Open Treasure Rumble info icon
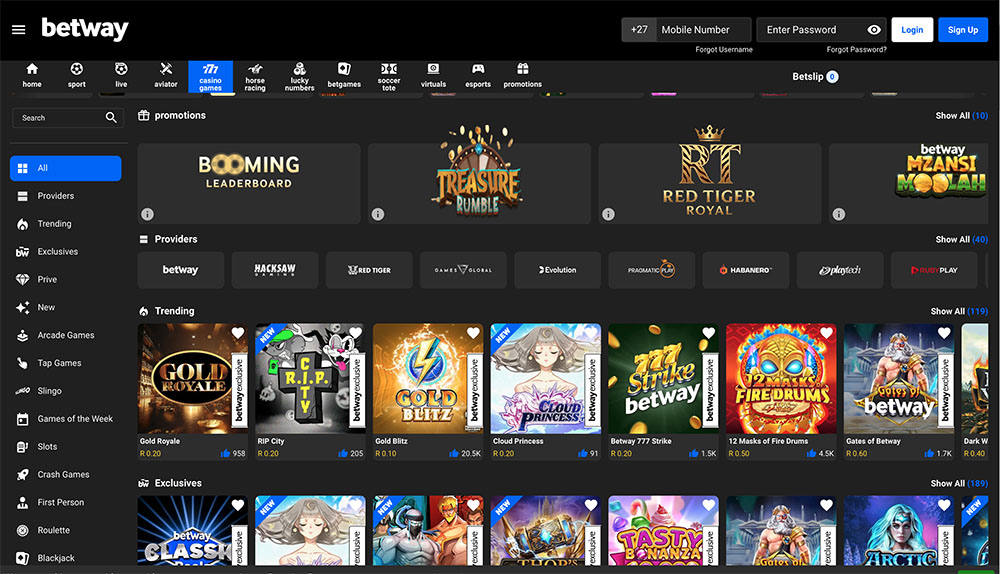The image size is (1000, 574). pyautogui.click(x=378, y=214)
